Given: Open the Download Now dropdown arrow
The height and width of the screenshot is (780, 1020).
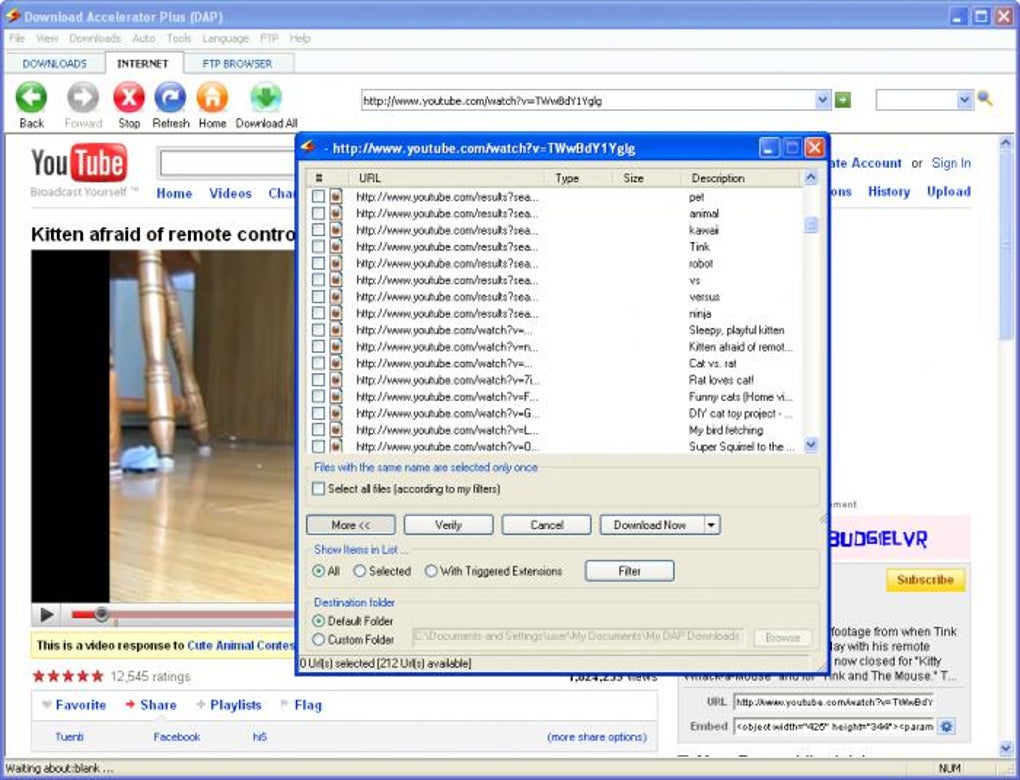Looking at the screenshot, I should pyautogui.click(x=711, y=525).
